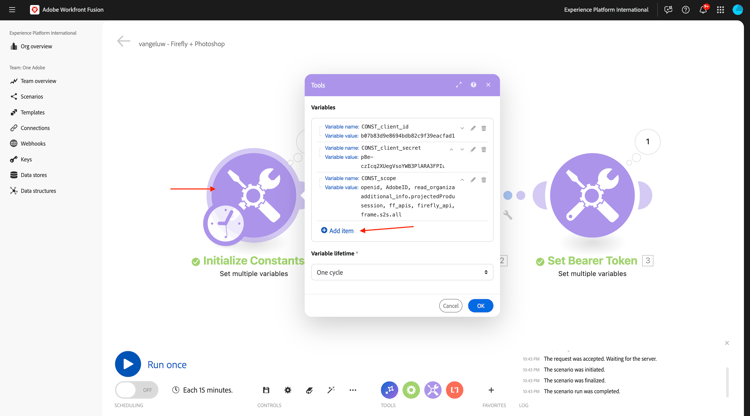Open help for the Tools dialog

tap(474, 85)
